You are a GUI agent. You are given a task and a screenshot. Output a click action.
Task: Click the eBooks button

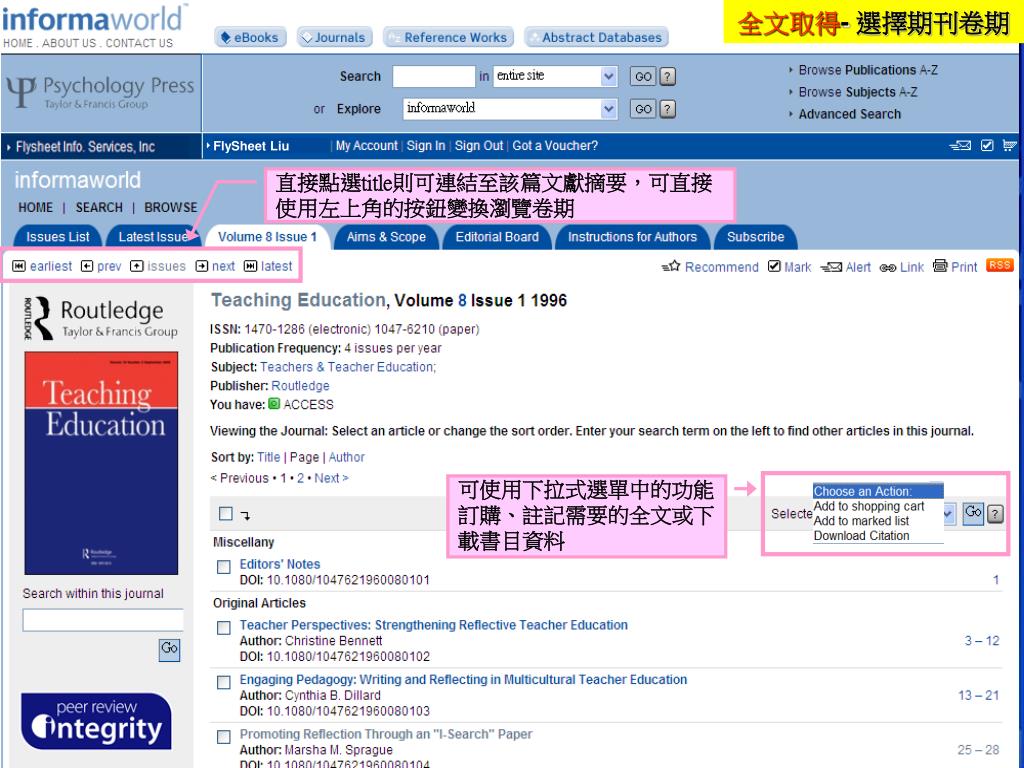pos(249,37)
